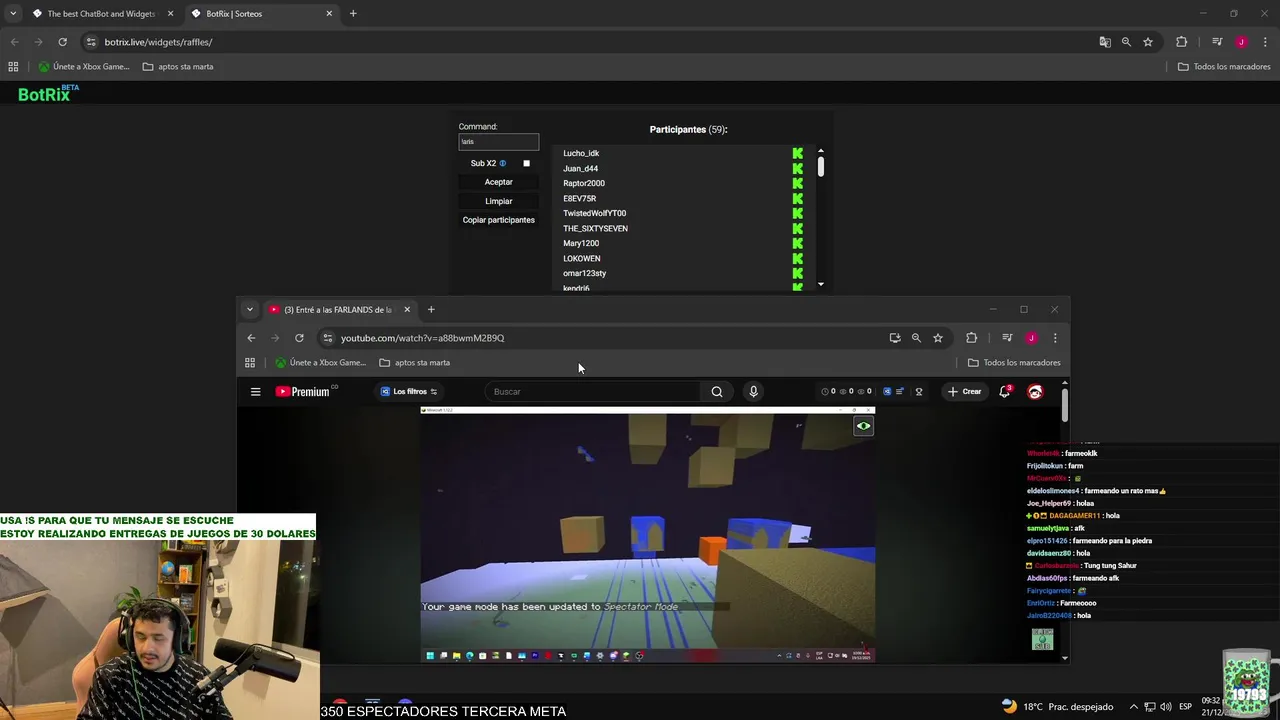The image size is (1280, 720).
Task: Open Únete a Xbox Game bookmark in YouTube window
Action: click(321, 363)
